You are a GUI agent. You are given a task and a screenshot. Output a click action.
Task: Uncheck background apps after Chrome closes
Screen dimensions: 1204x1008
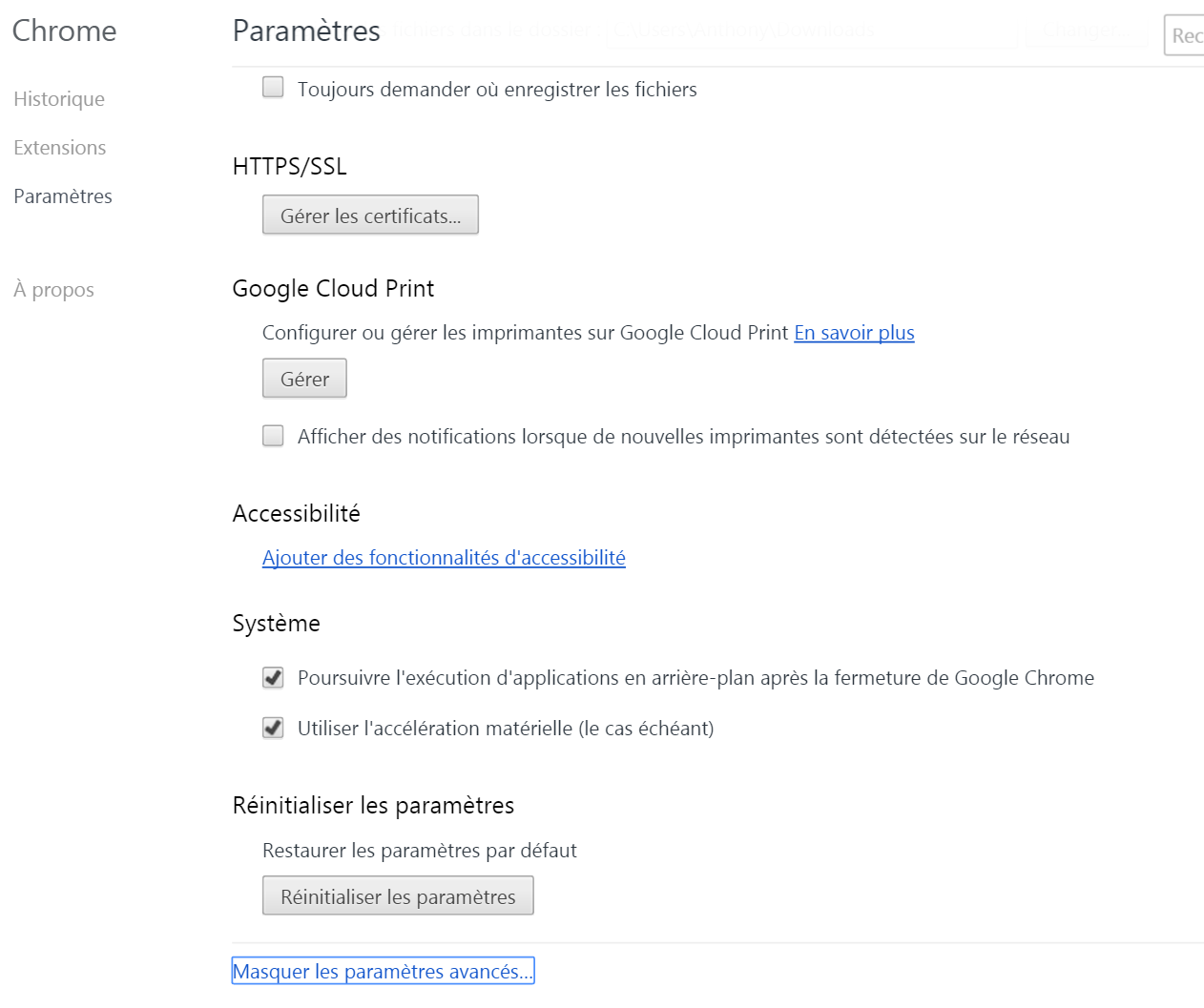[274, 677]
